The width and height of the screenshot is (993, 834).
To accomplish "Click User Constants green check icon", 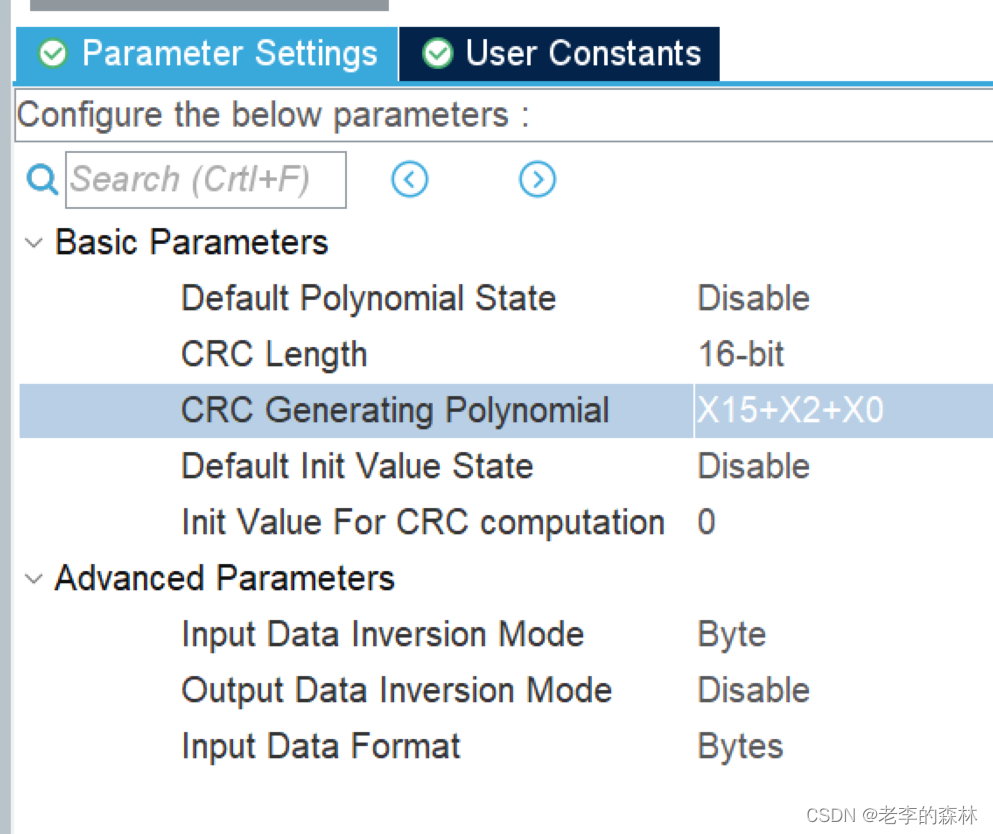I will (437, 54).
